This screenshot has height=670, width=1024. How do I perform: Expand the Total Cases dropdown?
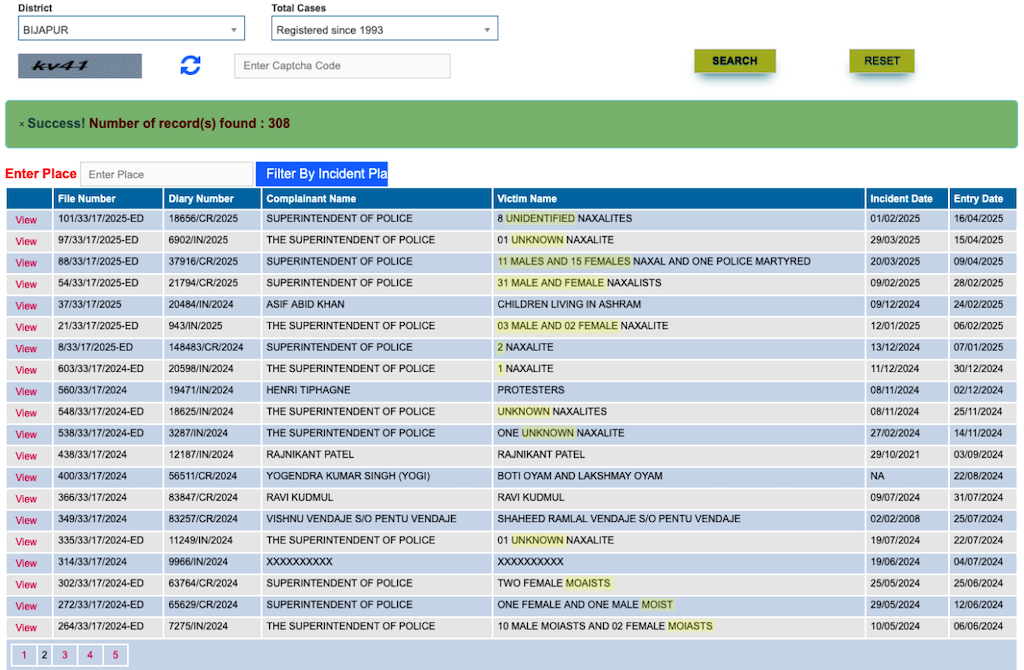[384, 30]
